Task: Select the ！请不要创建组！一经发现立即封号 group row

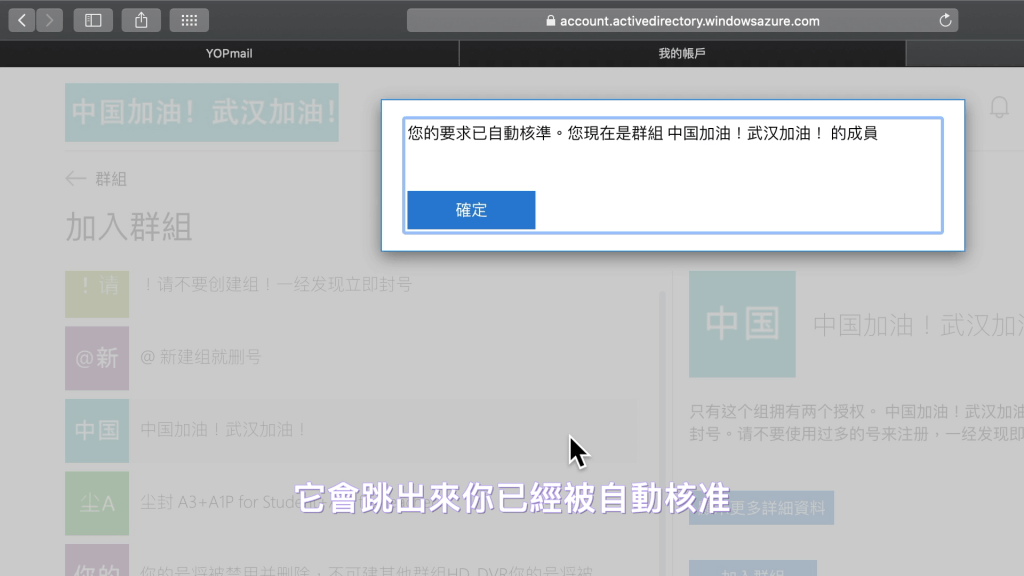Action: 351,294
